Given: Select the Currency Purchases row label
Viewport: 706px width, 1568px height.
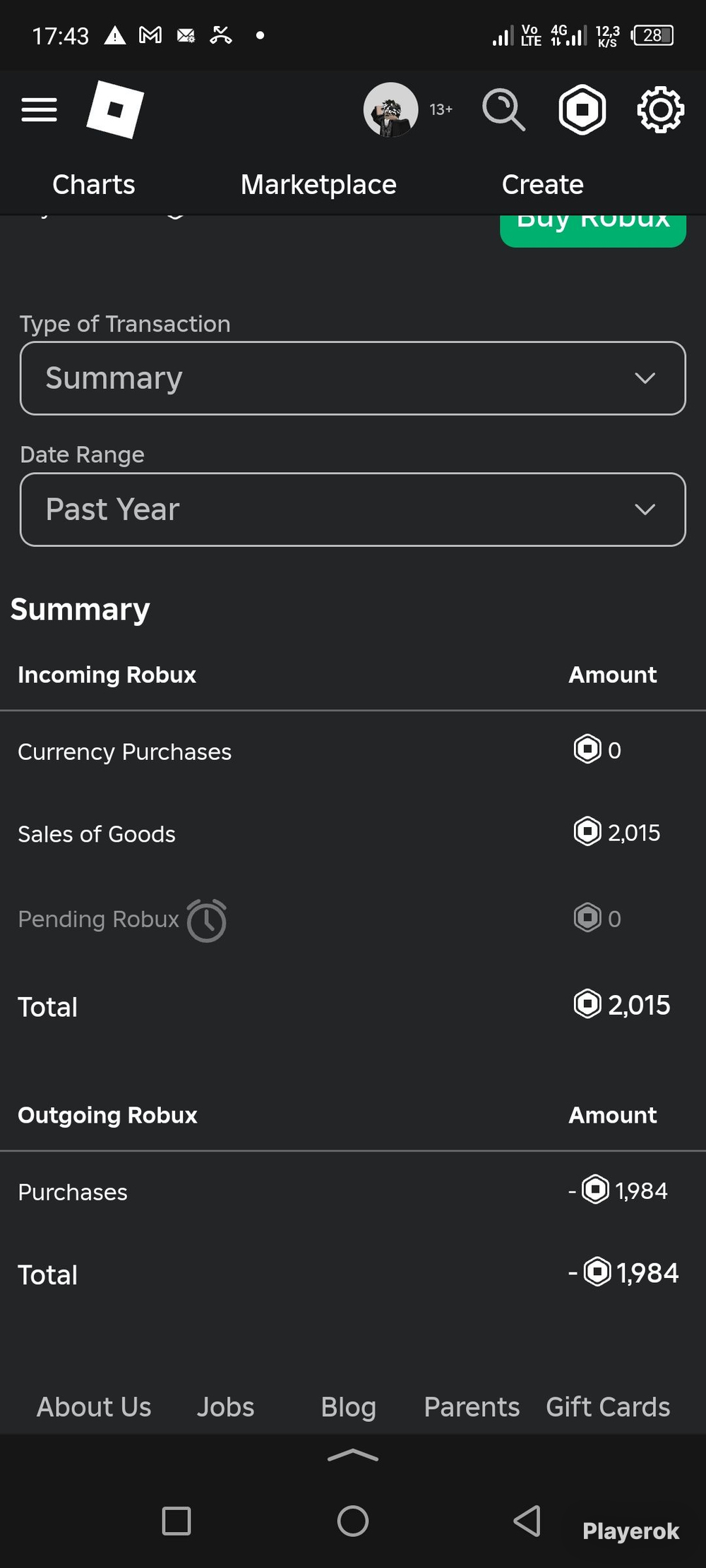Looking at the screenshot, I should tap(124, 752).
